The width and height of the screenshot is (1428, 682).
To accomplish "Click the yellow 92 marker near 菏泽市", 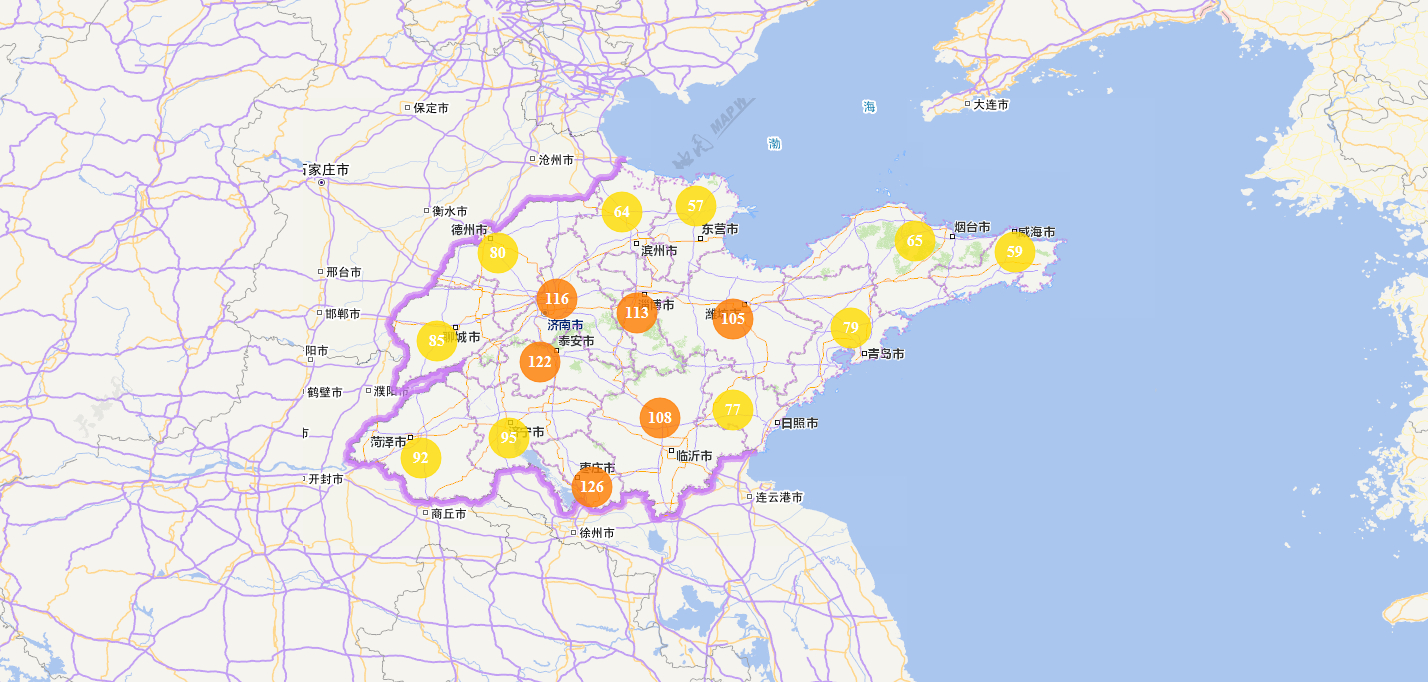I will 420,457.
